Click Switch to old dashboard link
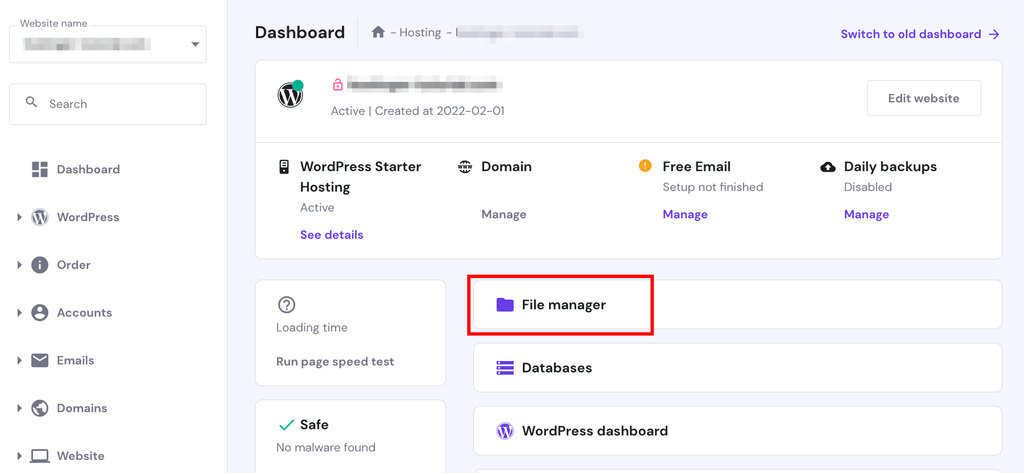Image resolution: width=1024 pixels, height=473 pixels. pyautogui.click(x=910, y=34)
